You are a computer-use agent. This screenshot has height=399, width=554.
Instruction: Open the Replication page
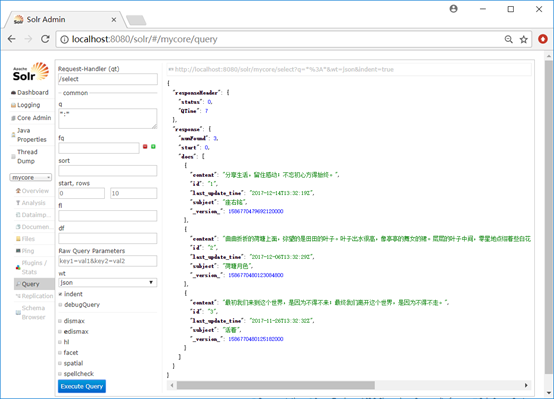pos(34,296)
